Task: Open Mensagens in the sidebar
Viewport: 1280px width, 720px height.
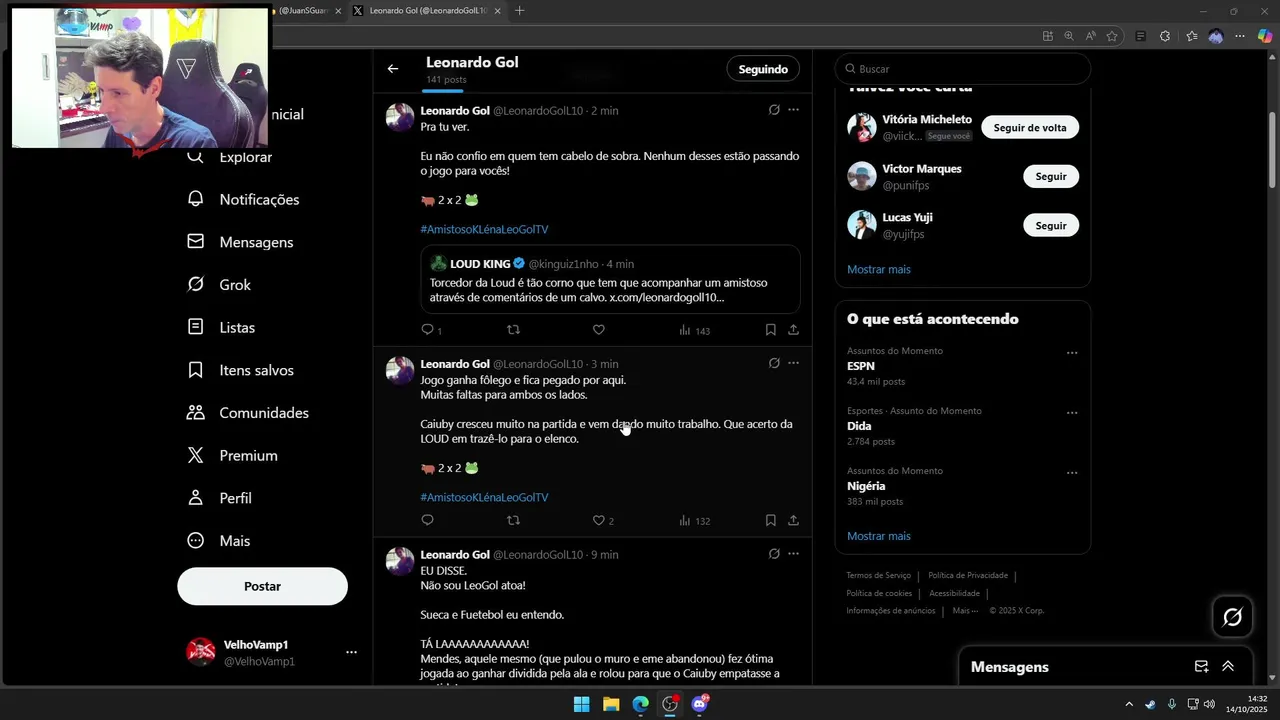Action: (241, 242)
